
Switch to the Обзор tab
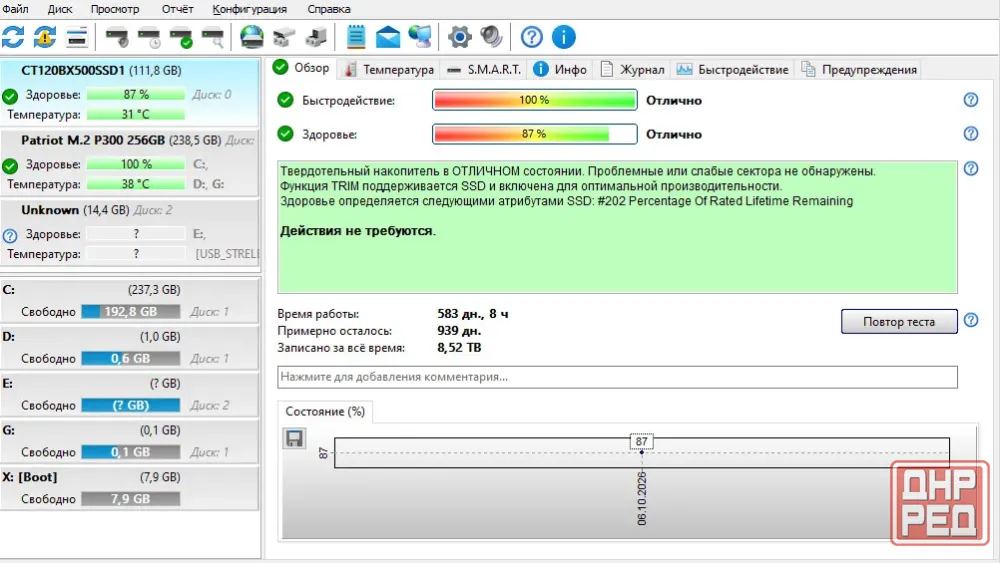[302, 68]
